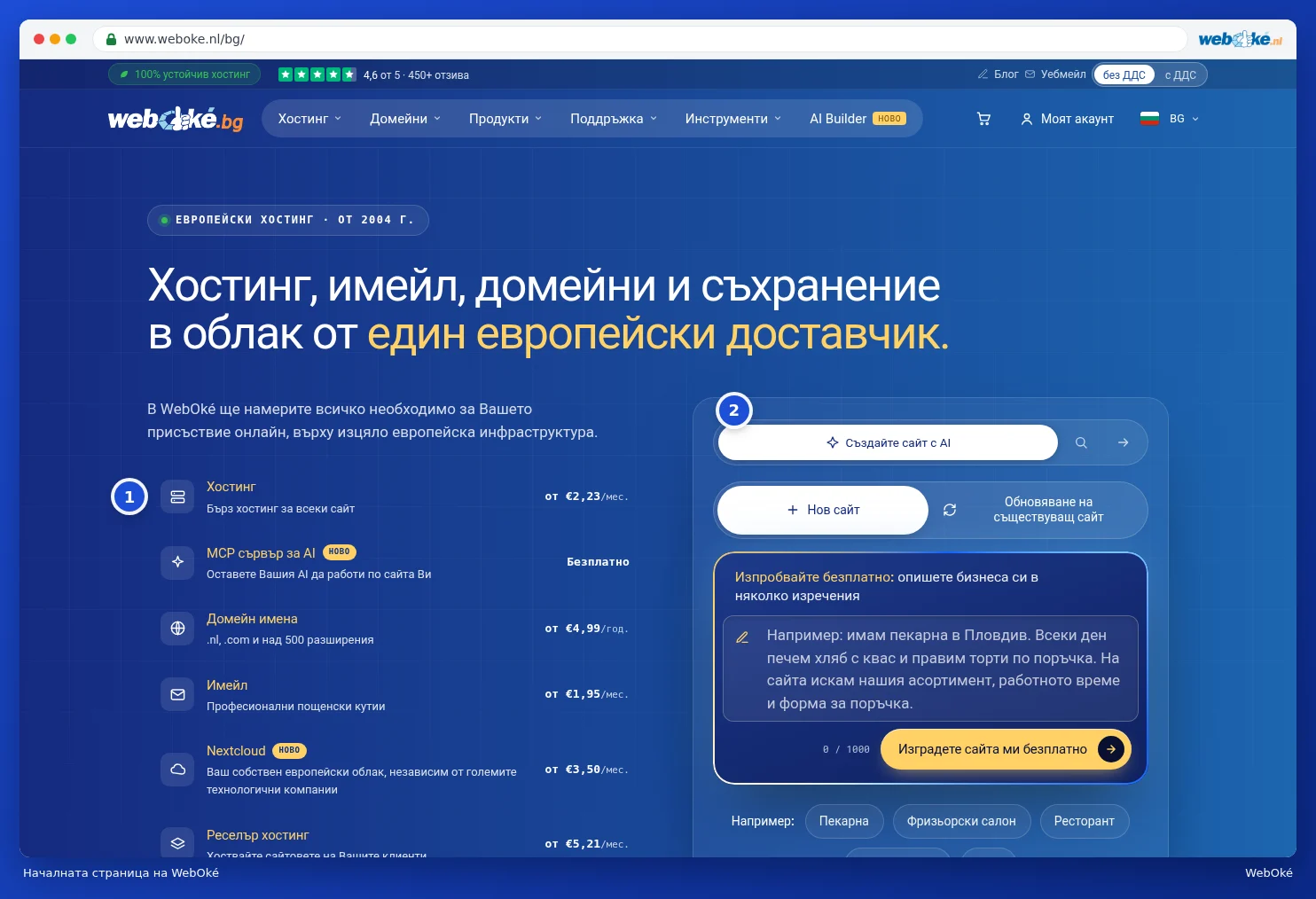Click the 100% устойчив хостинг badge
This screenshot has height=899, width=1316.
[x=184, y=74]
